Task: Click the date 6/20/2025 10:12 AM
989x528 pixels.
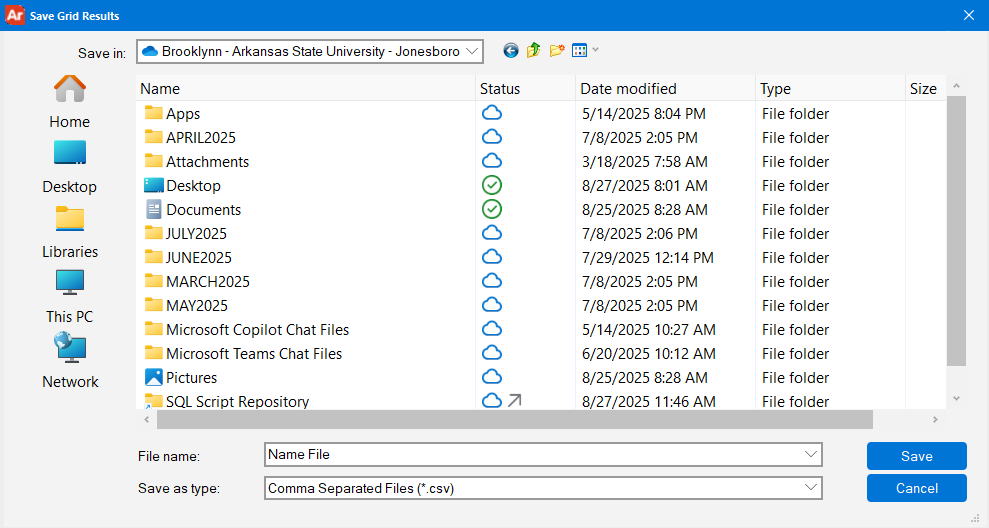Action: 648,353
